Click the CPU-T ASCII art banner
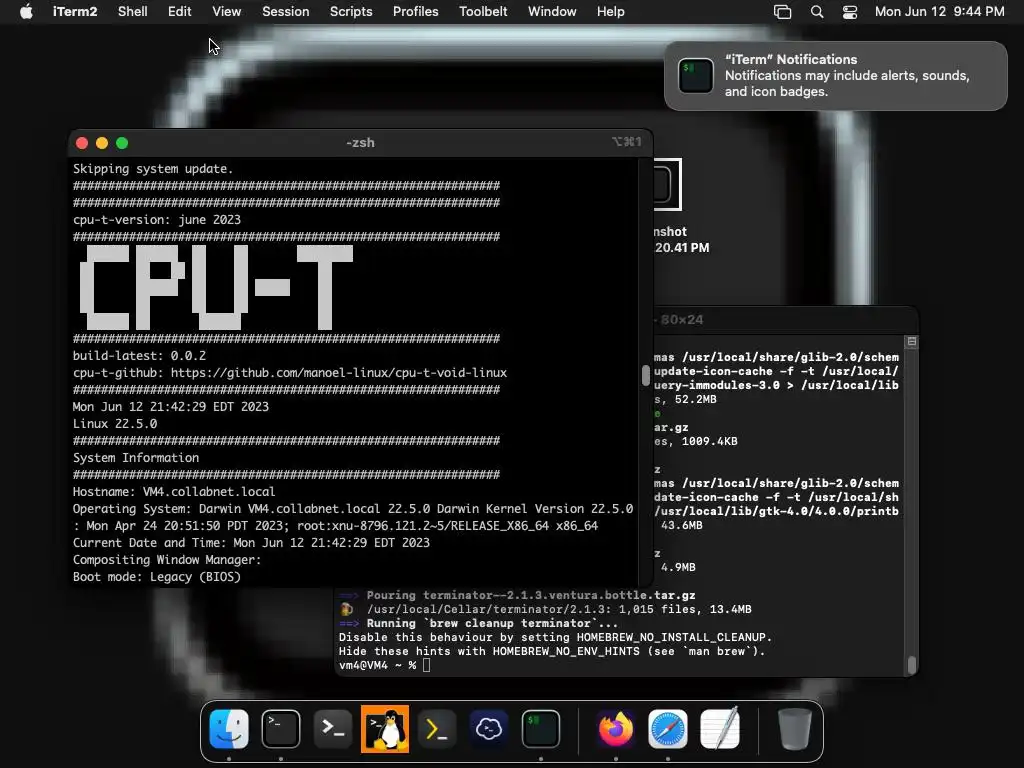The width and height of the screenshot is (1024, 768). 217,287
